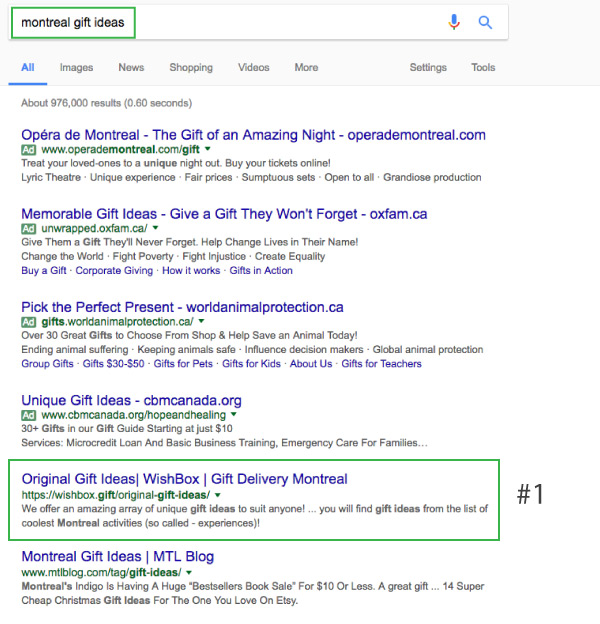Open the cbmcanada.org hopeandhealing dropdown arrow

pyautogui.click(x=234, y=414)
